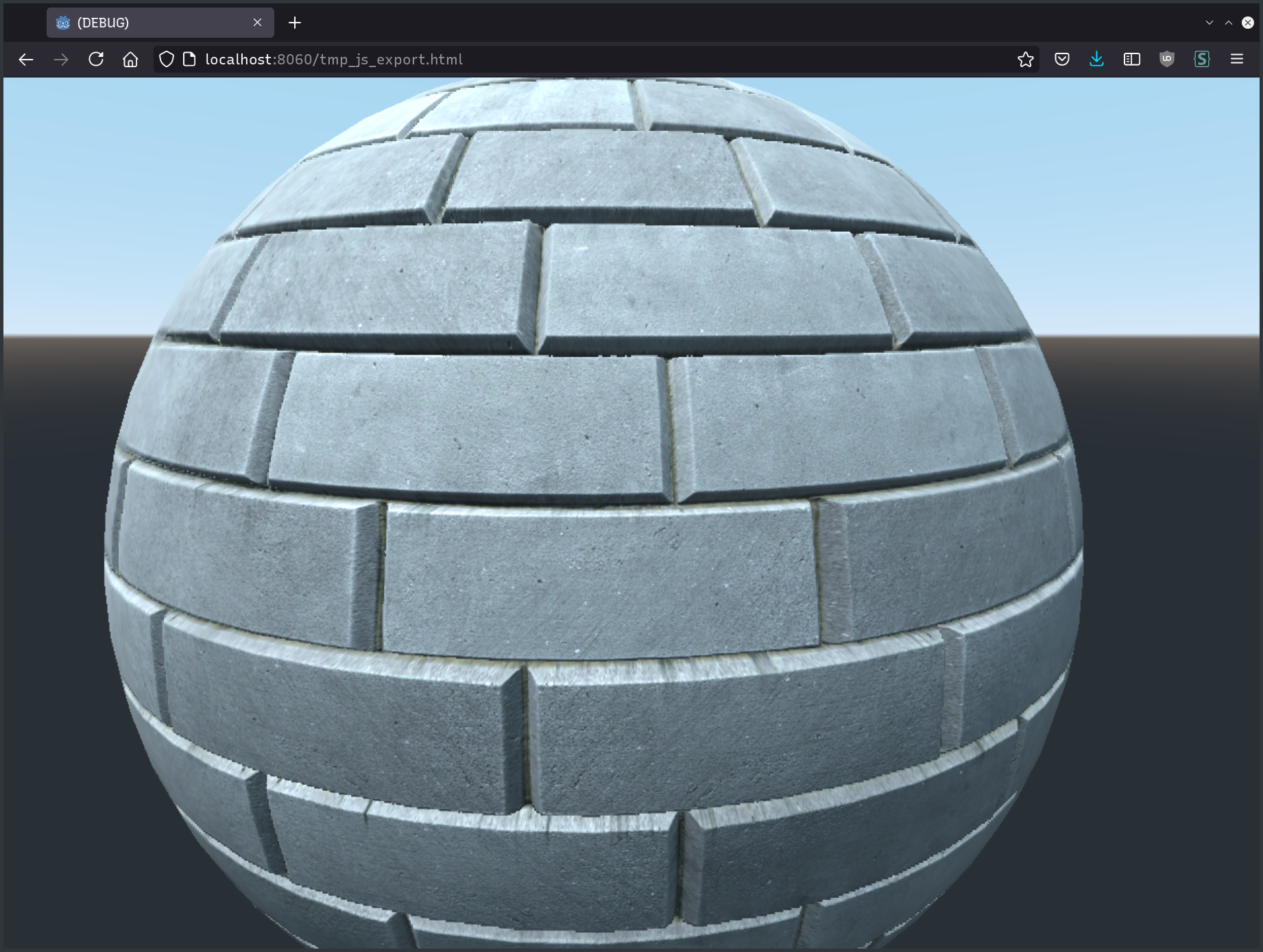This screenshot has height=952, width=1263.
Task: List all tabs dropdown arrow
Action: coord(1210,23)
